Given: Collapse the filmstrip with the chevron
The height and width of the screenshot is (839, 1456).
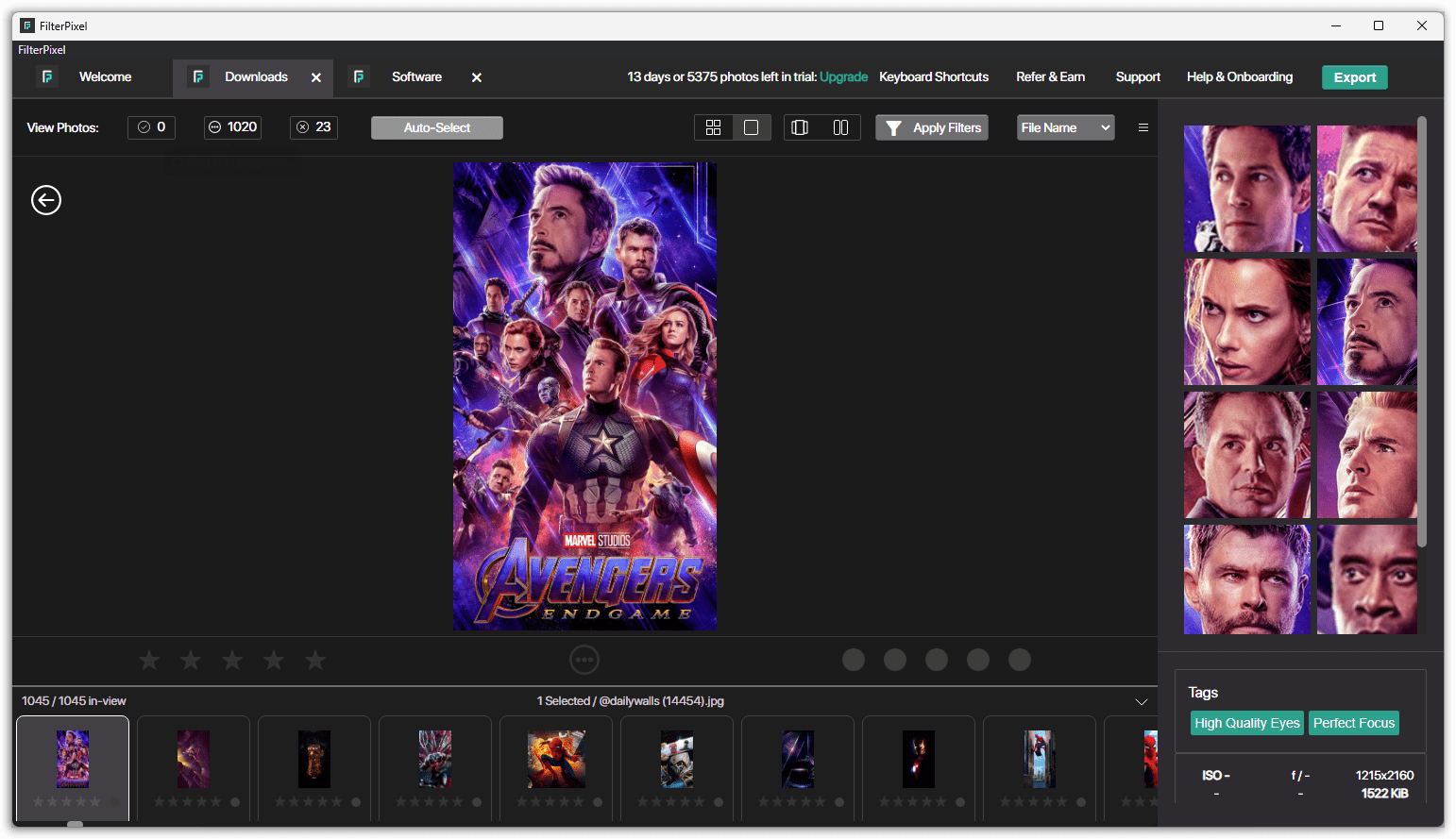Looking at the screenshot, I should 1142,701.
